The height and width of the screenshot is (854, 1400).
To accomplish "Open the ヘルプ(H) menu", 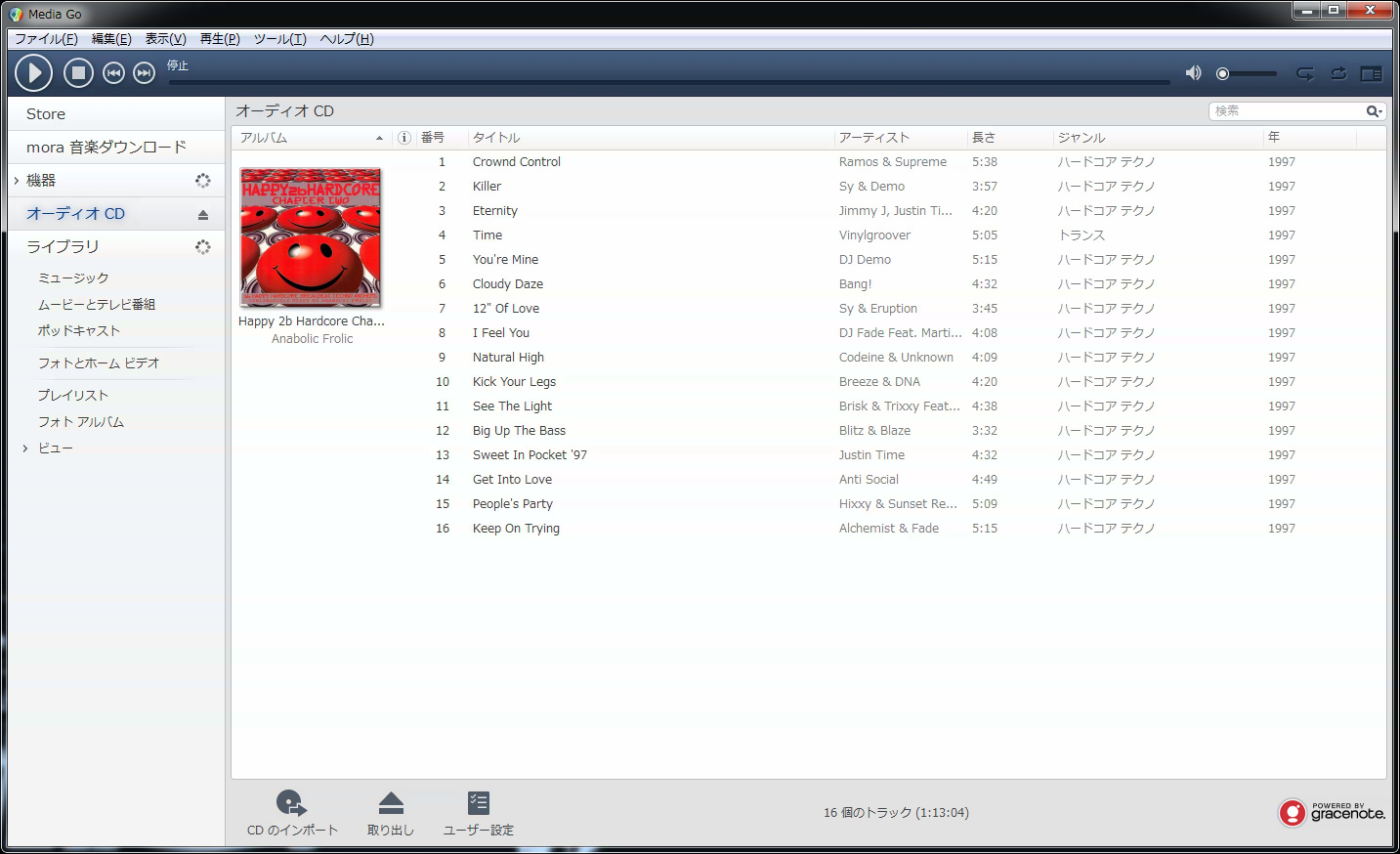I will [347, 39].
